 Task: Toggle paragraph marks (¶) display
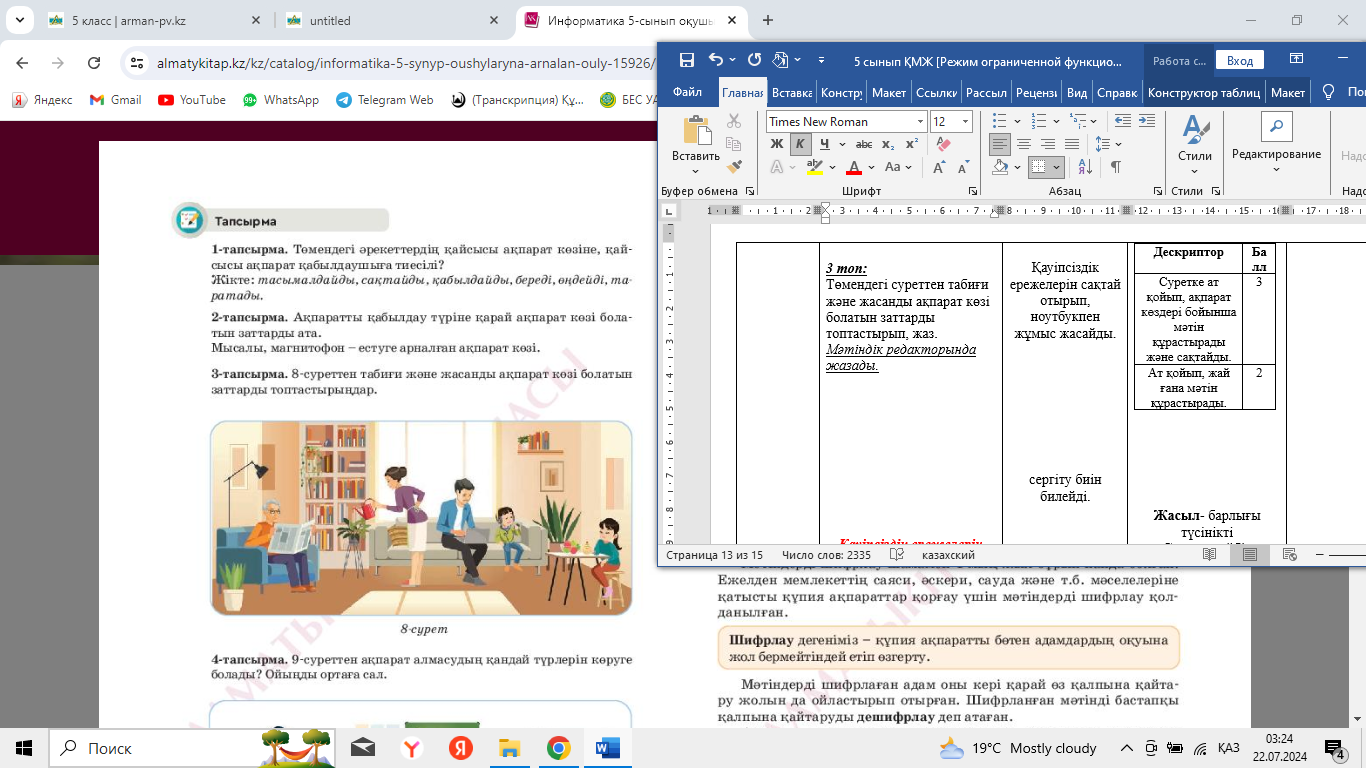[x=1115, y=167]
